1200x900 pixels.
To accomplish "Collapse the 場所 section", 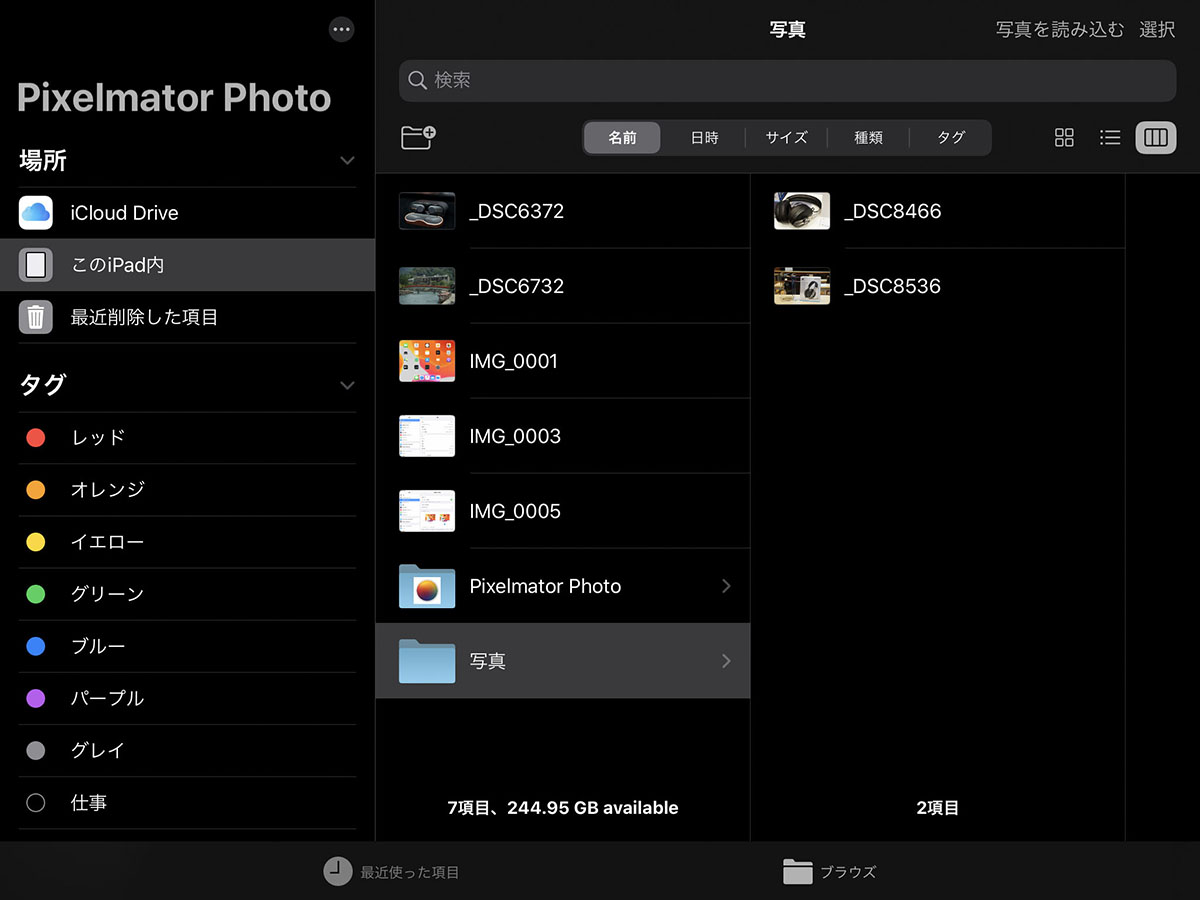I will click(347, 160).
